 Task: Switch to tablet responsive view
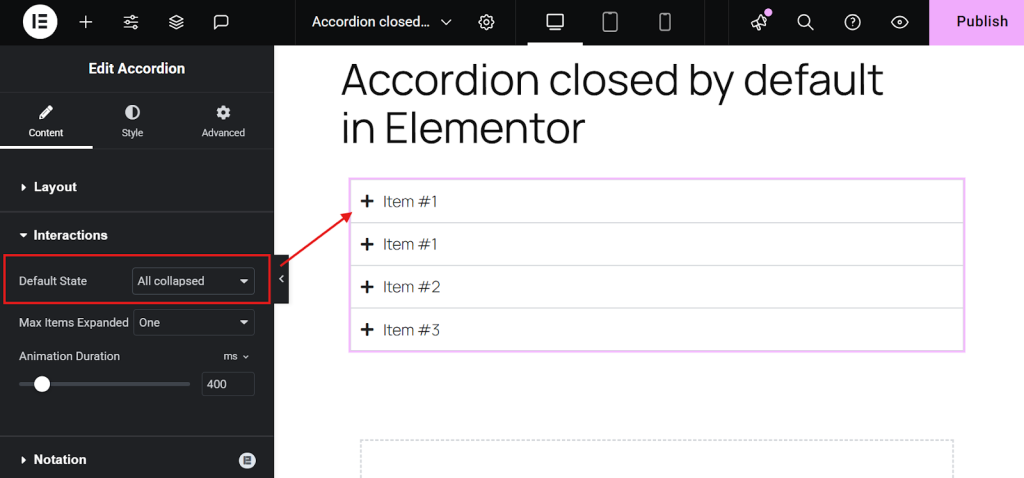pos(610,22)
